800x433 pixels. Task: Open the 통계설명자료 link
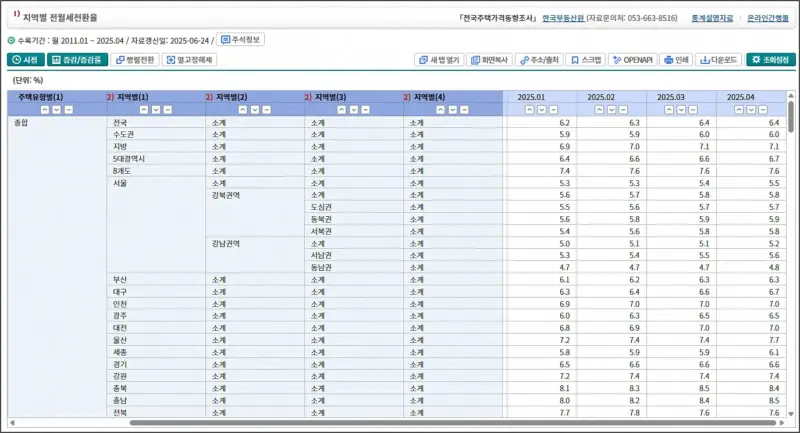[x=712, y=18]
